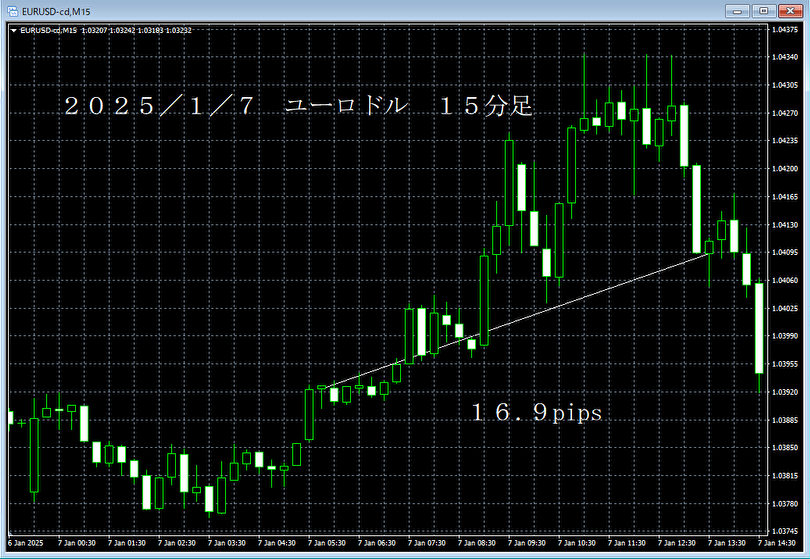This screenshot has width=810, height=559.
Task: Close the EURUSD-cd,M15 chart window
Action: point(790,11)
